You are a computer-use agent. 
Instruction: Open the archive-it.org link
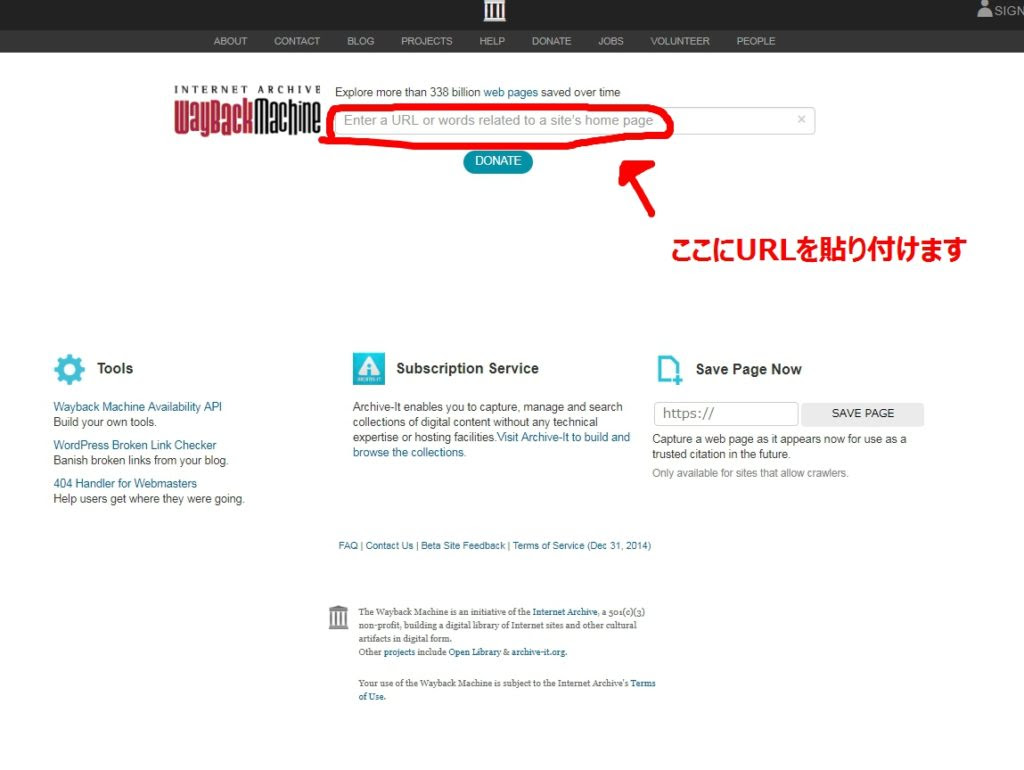pyautogui.click(x=539, y=652)
